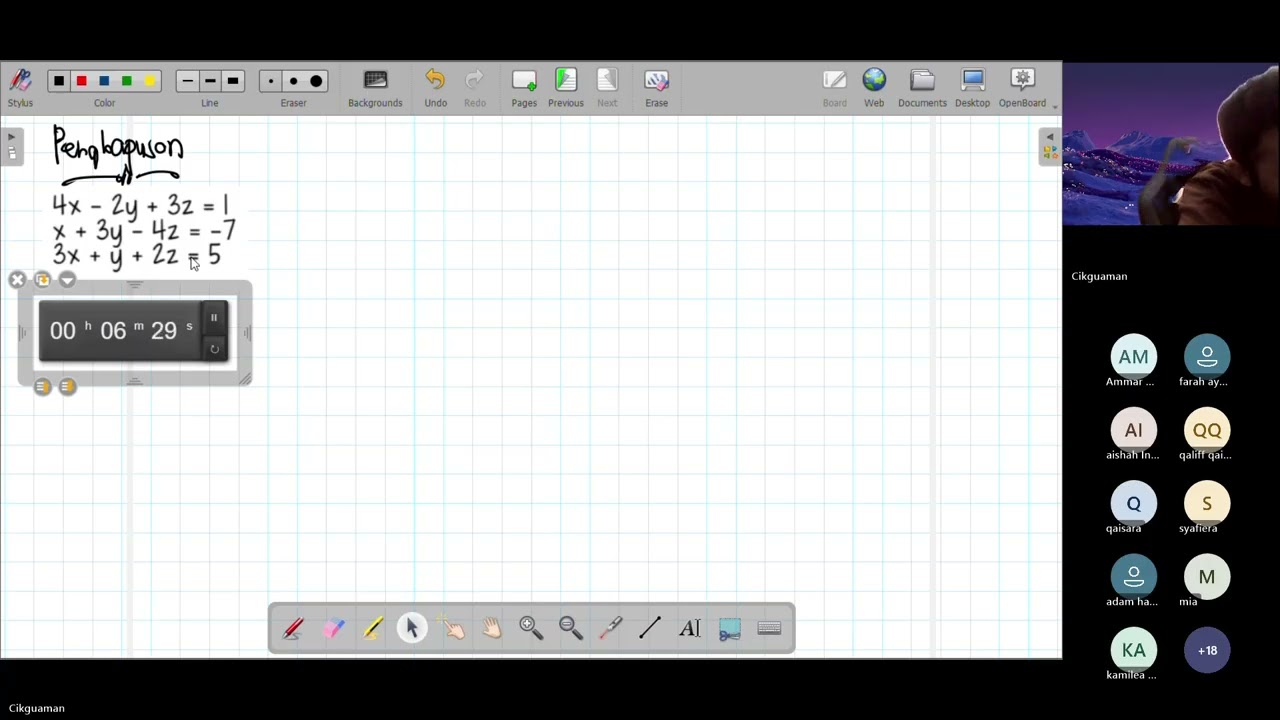This screenshot has width=1280, height=720.
Task: Click first layer order button below stopwatch
Action: [x=42, y=387]
